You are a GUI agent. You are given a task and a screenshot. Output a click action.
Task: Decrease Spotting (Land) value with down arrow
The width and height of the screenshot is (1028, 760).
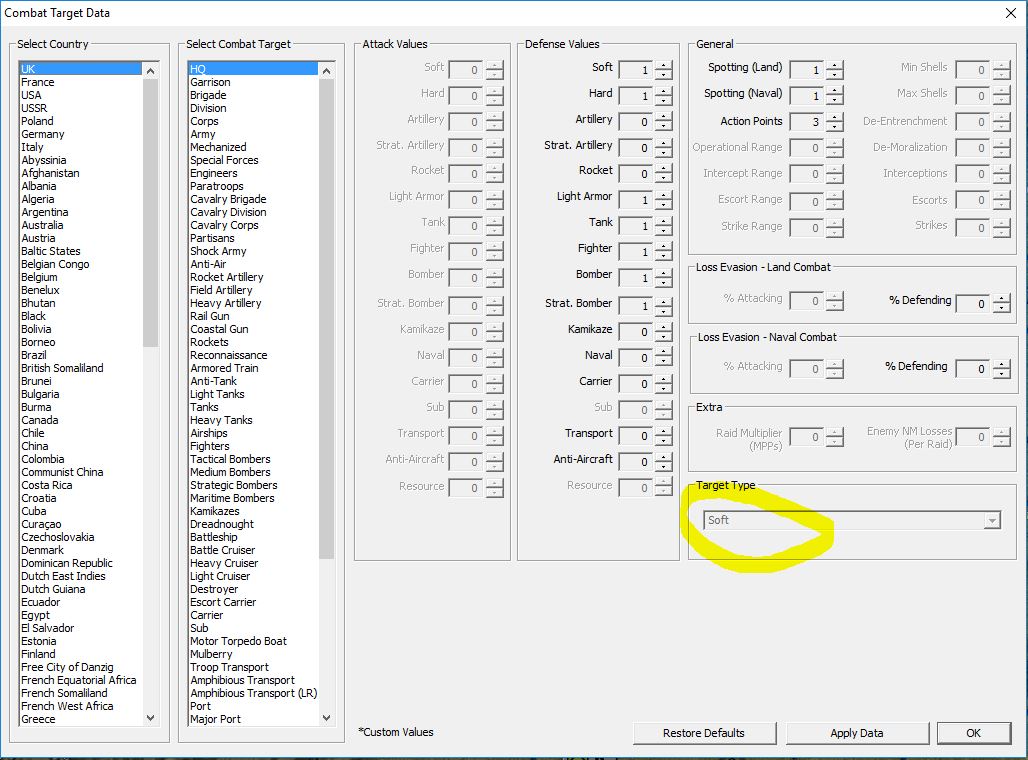tap(835, 74)
